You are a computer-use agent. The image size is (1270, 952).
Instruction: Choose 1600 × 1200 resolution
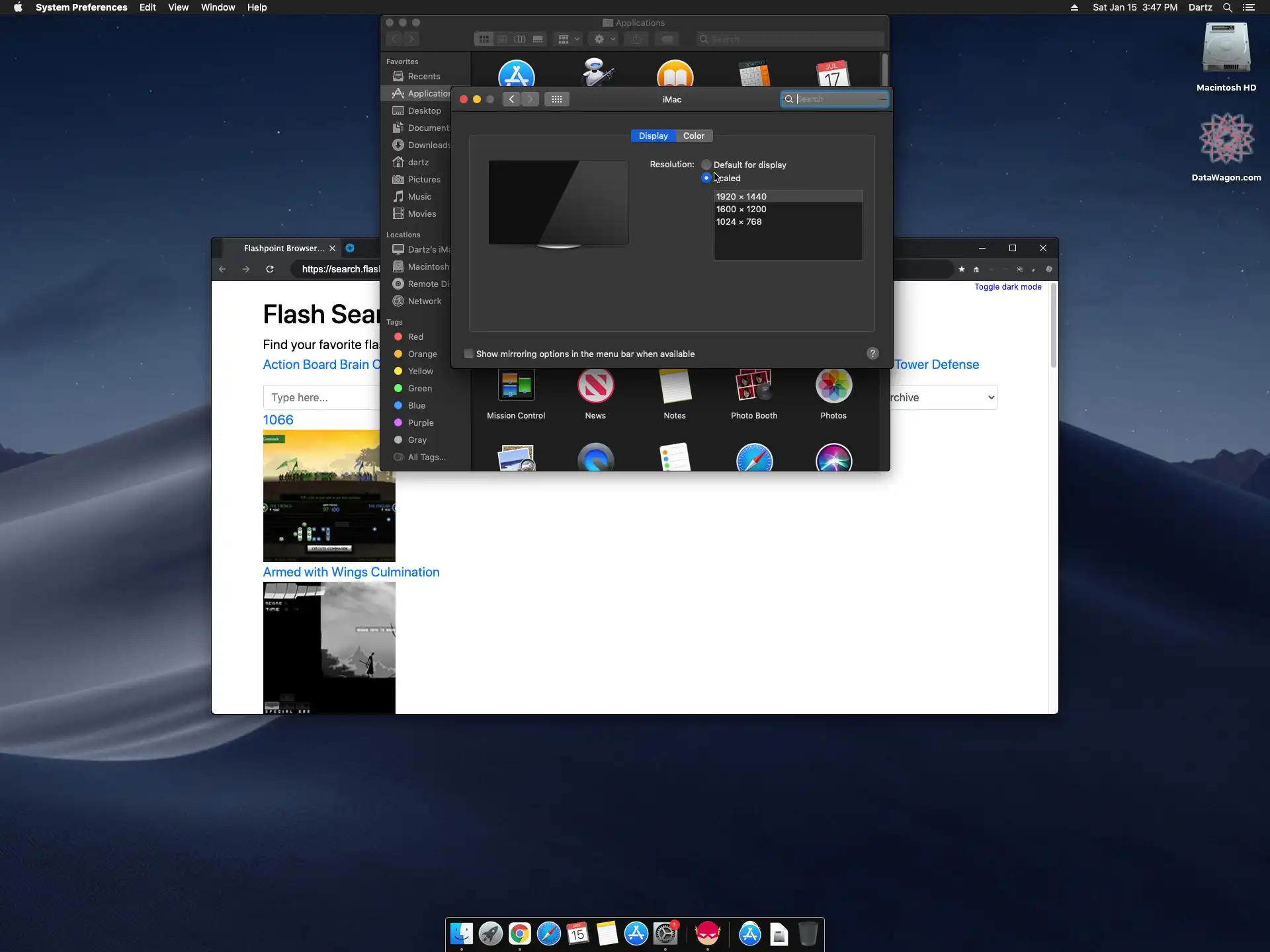pyautogui.click(x=741, y=209)
